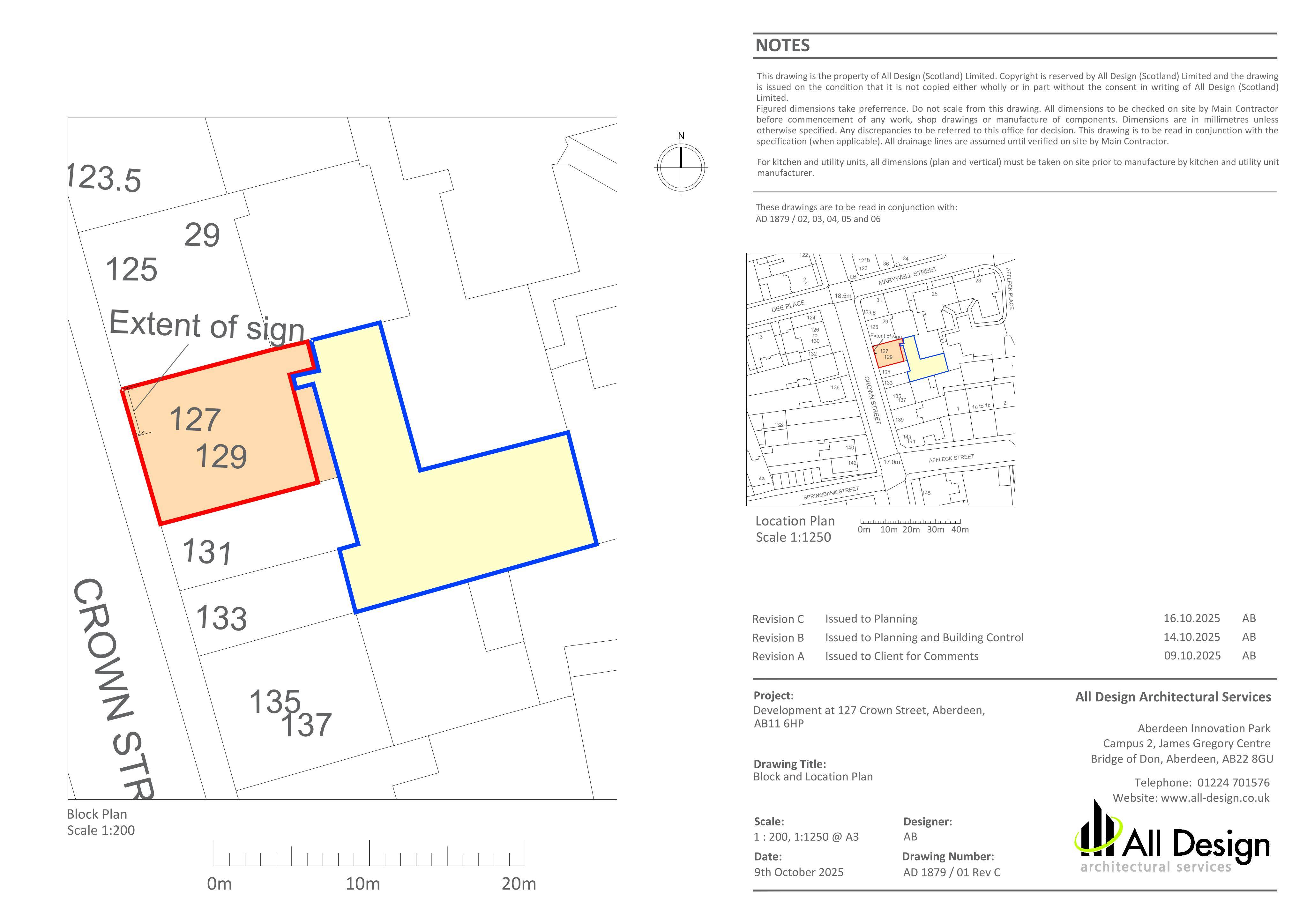Image resolution: width=1307 pixels, height=924 pixels.
Task: Click the 'Scale 1:200' caption
Action: click(x=101, y=830)
